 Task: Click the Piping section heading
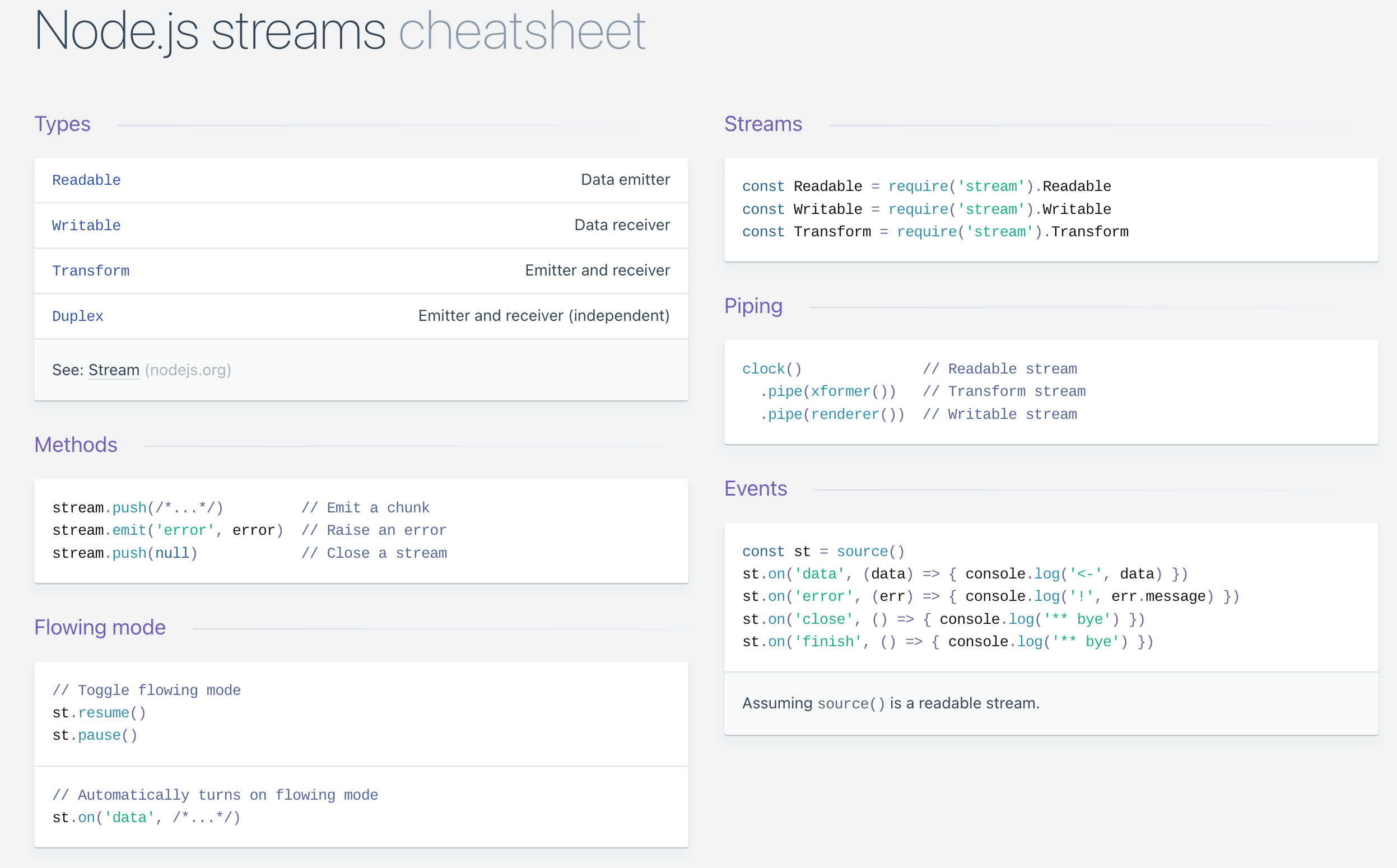[753, 306]
